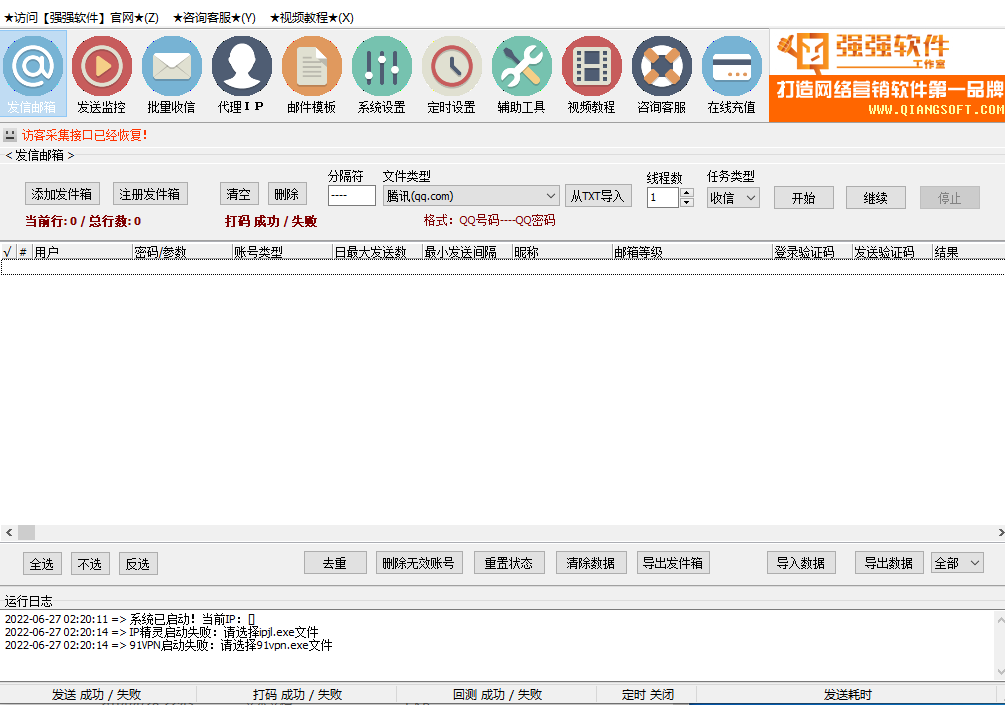The width and height of the screenshot is (1005, 705).
Task: Click the 去重 deduplicate button
Action: pos(335,563)
